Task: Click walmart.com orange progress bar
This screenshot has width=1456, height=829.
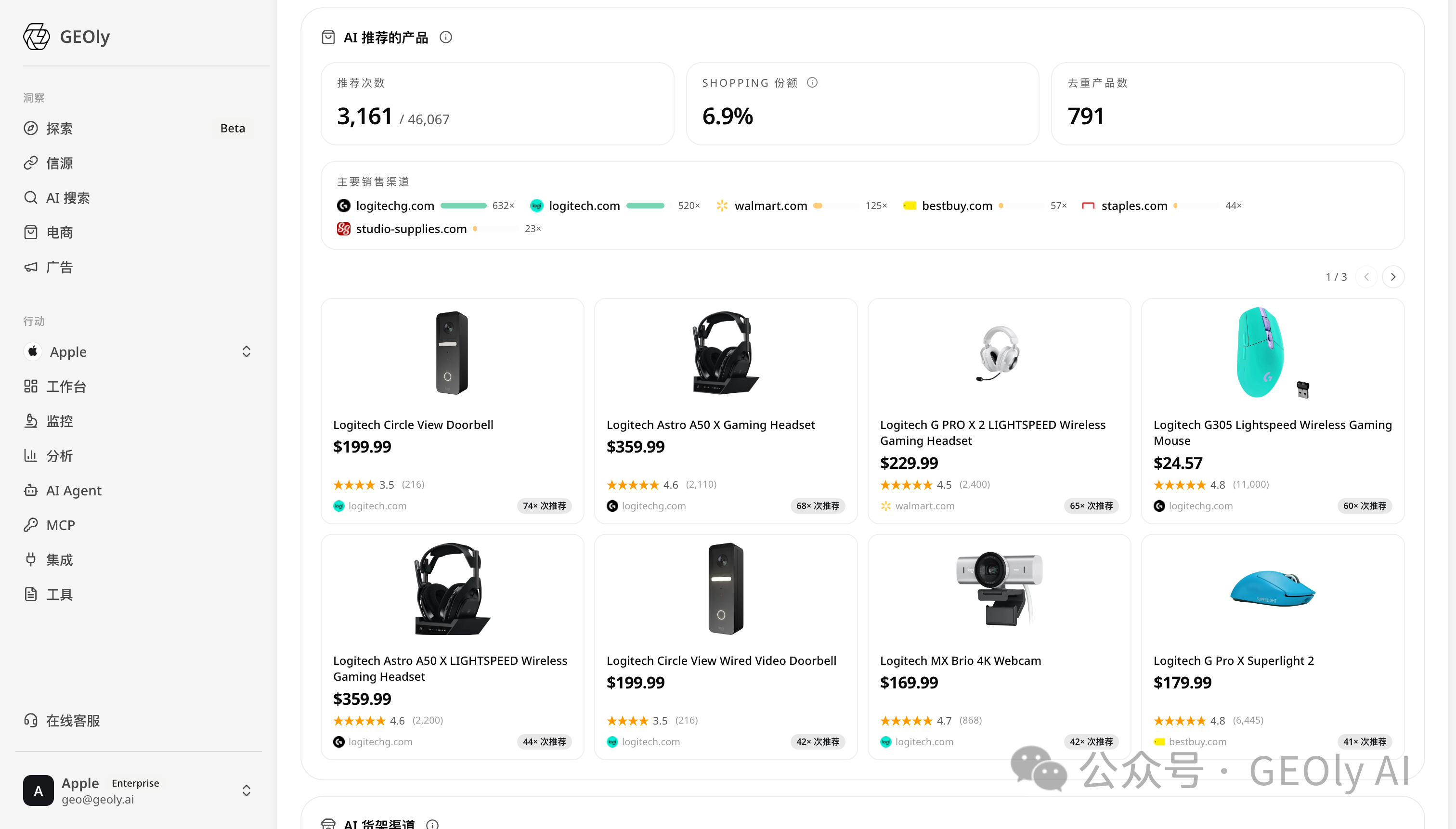Action: point(818,206)
